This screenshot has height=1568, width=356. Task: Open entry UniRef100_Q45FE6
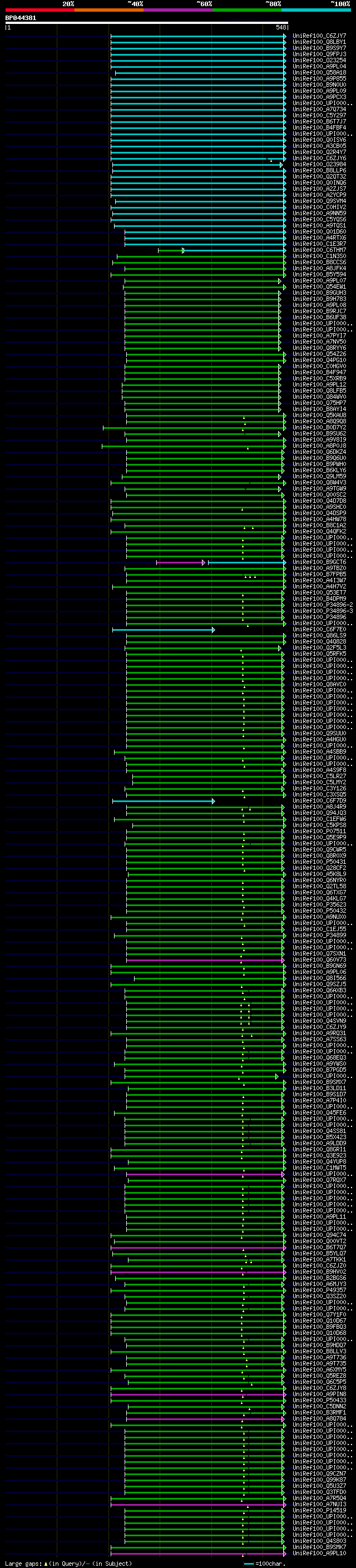coord(319,1112)
